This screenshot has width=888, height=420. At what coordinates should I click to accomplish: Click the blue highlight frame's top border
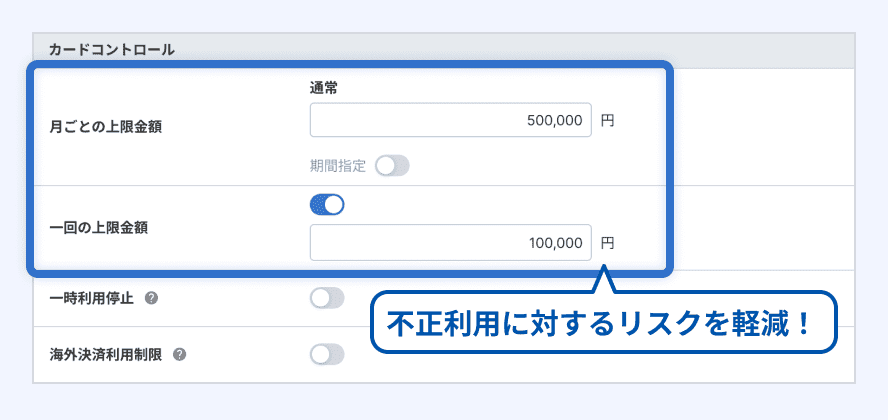tap(350, 66)
